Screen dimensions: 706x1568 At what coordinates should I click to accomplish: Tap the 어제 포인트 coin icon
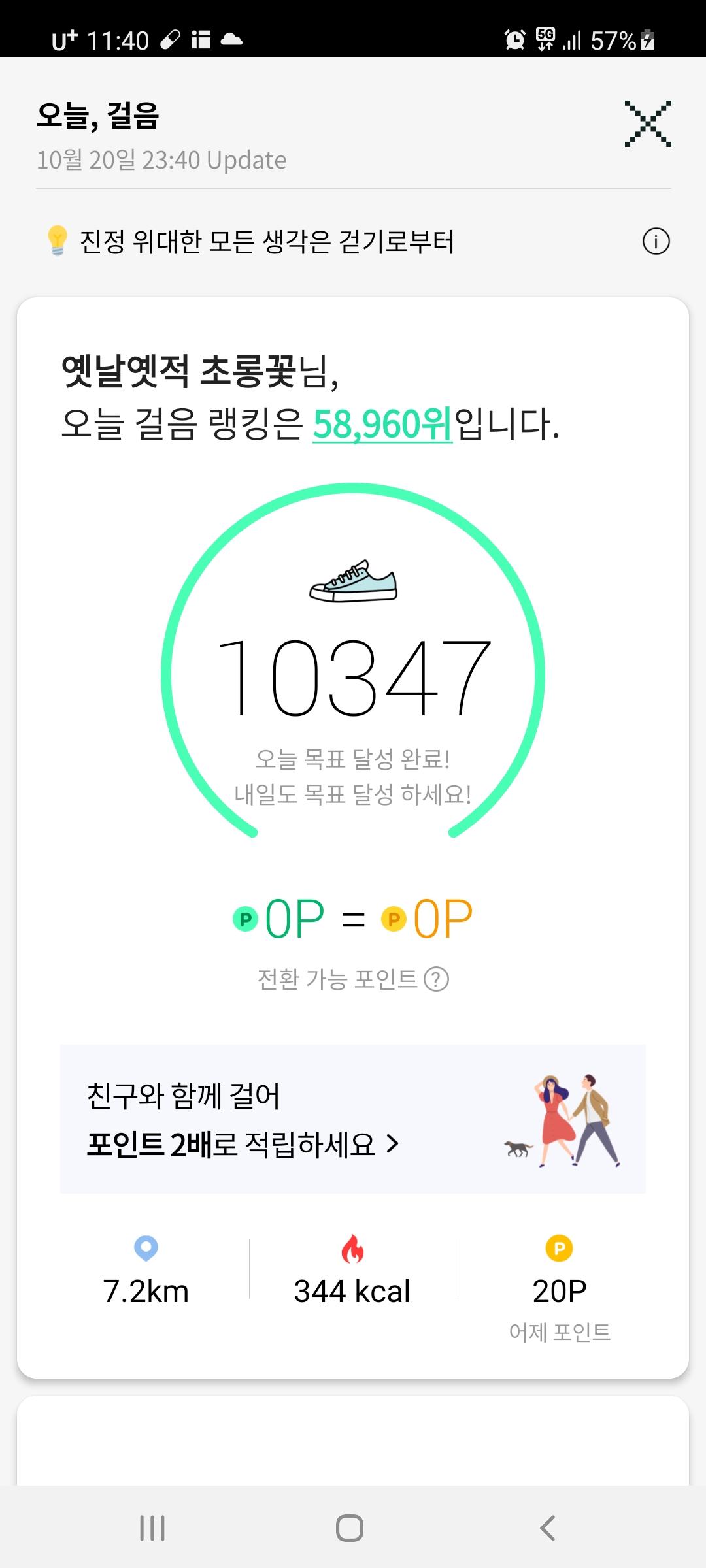pyautogui.click(x=559, y=1249)
